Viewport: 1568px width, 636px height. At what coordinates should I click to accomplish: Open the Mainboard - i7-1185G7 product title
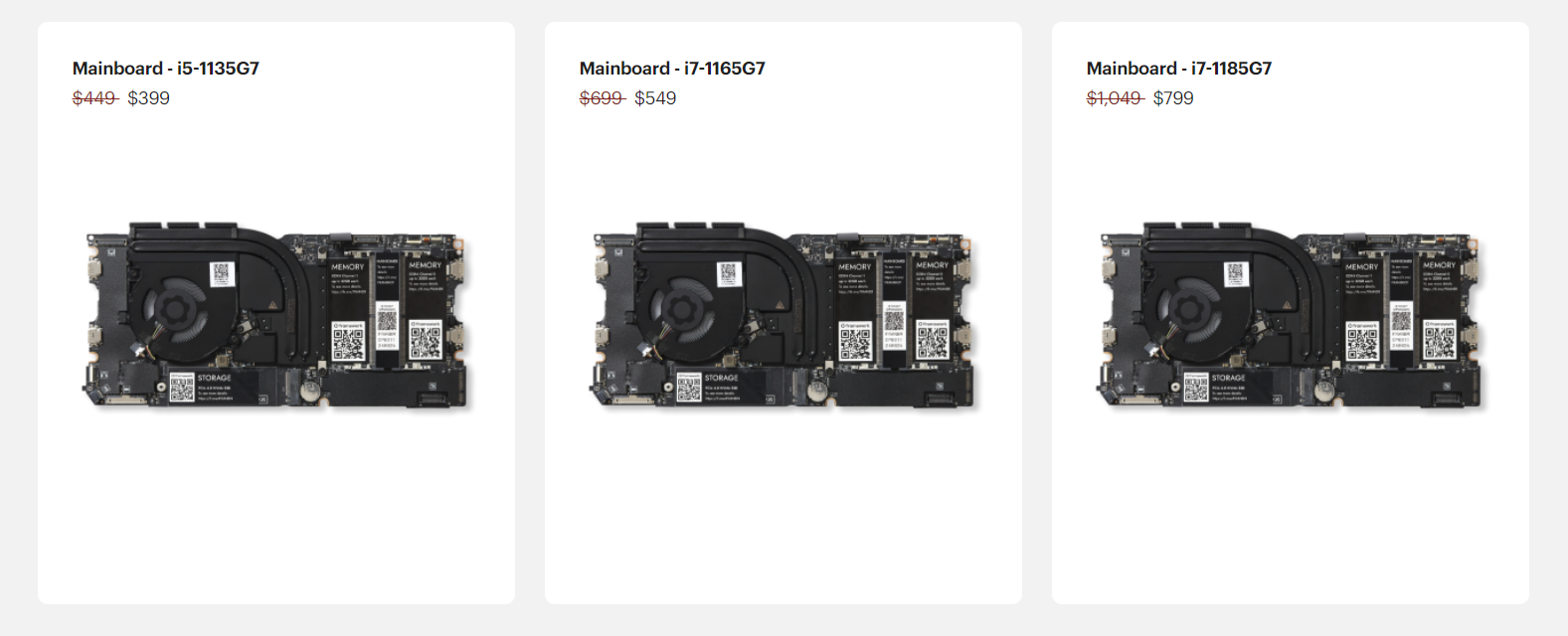point(1179,69)
